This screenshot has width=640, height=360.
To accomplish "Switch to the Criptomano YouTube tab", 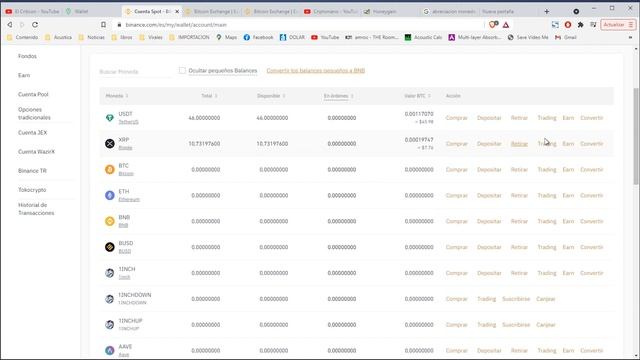I will pyautogui.click(x=331, y=11).
